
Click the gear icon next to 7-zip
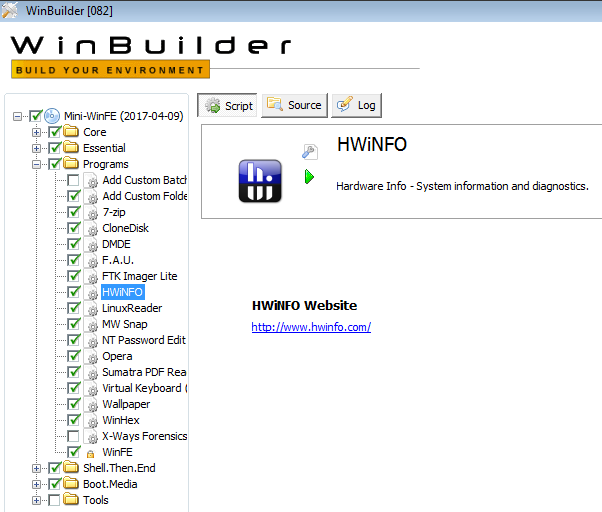click(x=91, y=212)
